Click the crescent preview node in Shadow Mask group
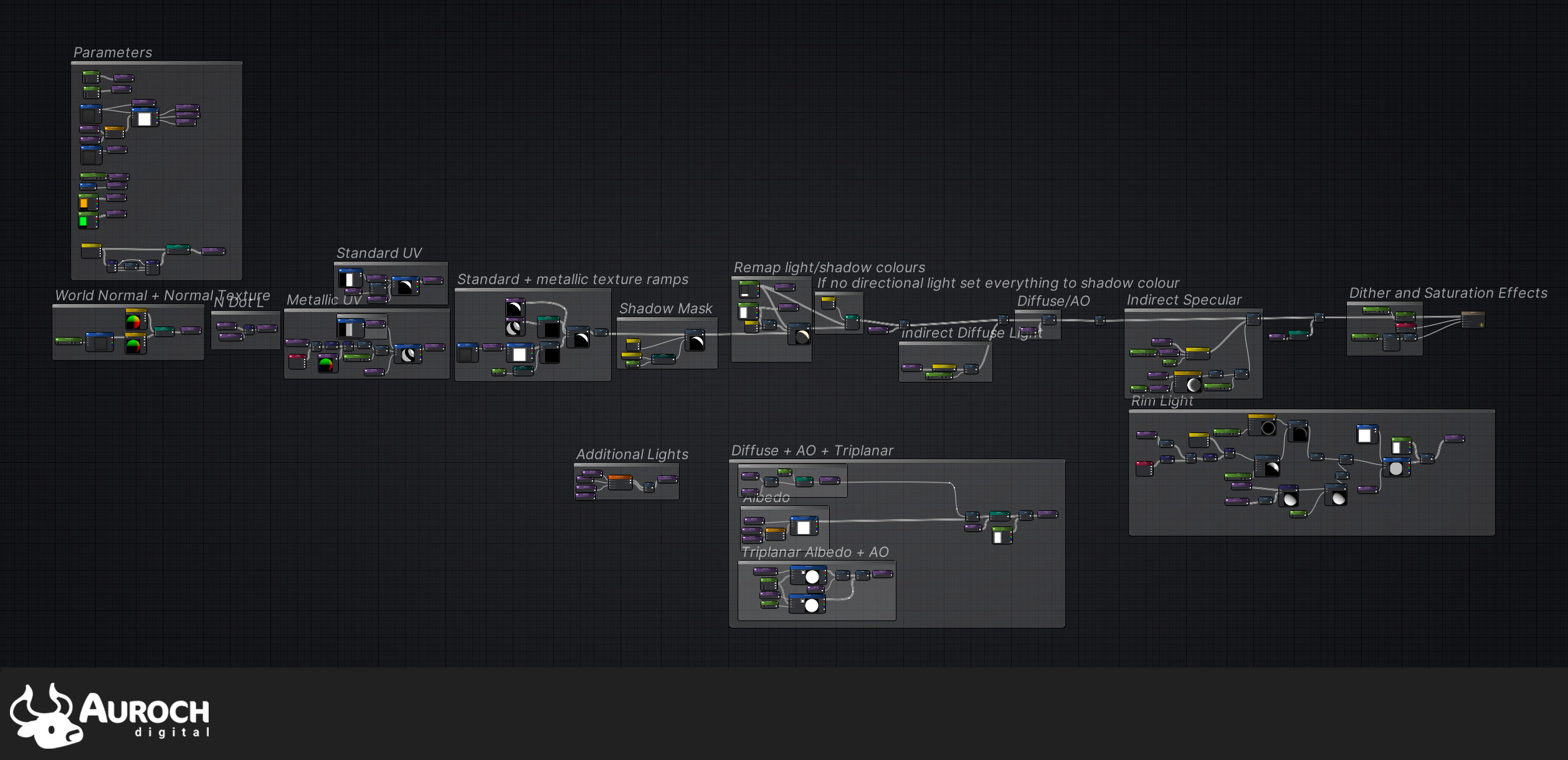This screenshot has width=1568, height=760. tap(695, 340)
